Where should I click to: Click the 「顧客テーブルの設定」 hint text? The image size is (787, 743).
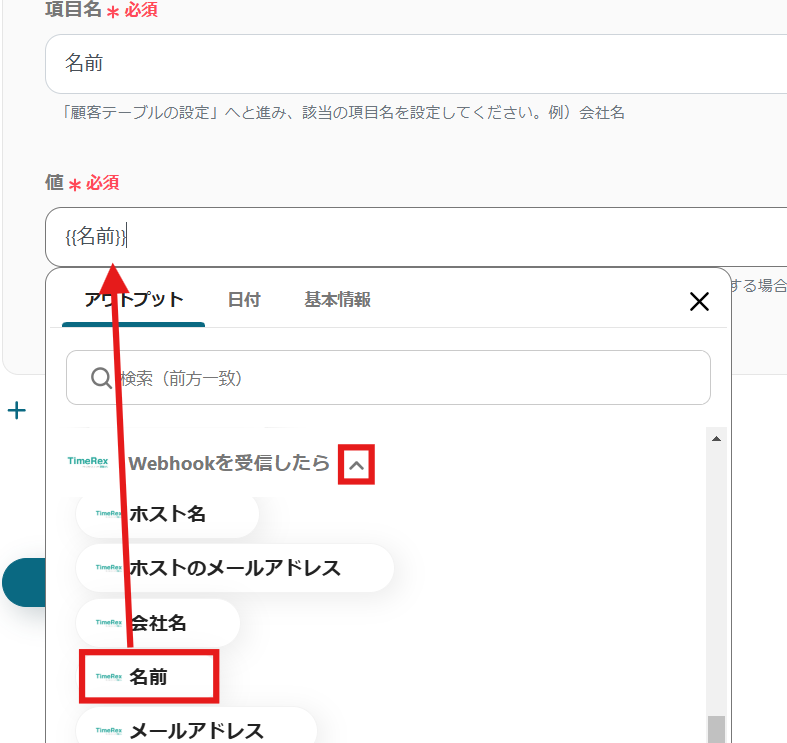click(x=343, y=112)
